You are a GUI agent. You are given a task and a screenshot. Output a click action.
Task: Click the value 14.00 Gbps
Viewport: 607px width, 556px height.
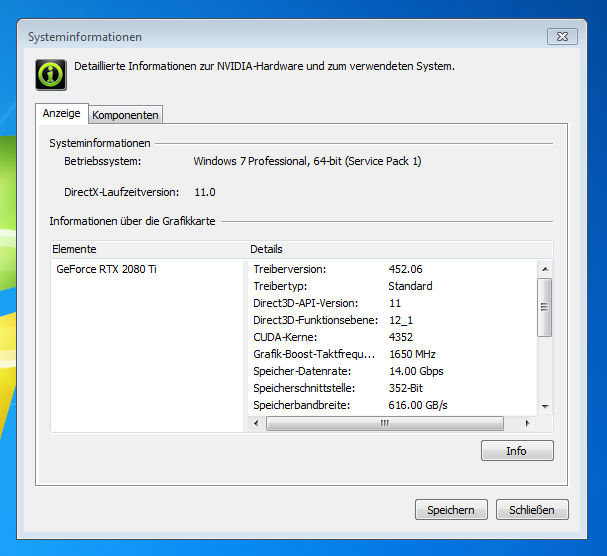click(x=416, y=371)
